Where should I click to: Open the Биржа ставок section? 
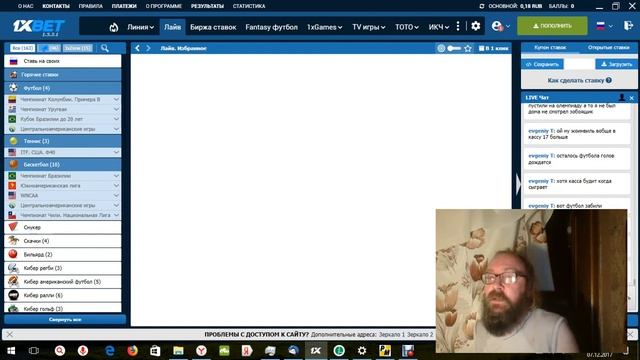(213, 27)
